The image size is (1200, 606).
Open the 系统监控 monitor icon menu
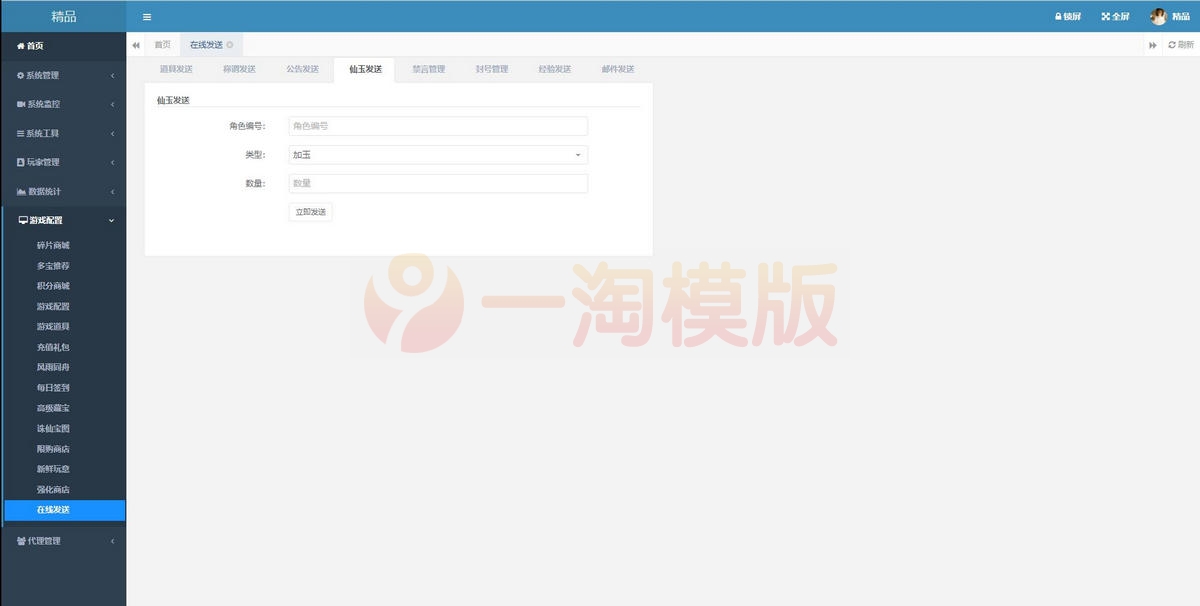pos(21,103)
